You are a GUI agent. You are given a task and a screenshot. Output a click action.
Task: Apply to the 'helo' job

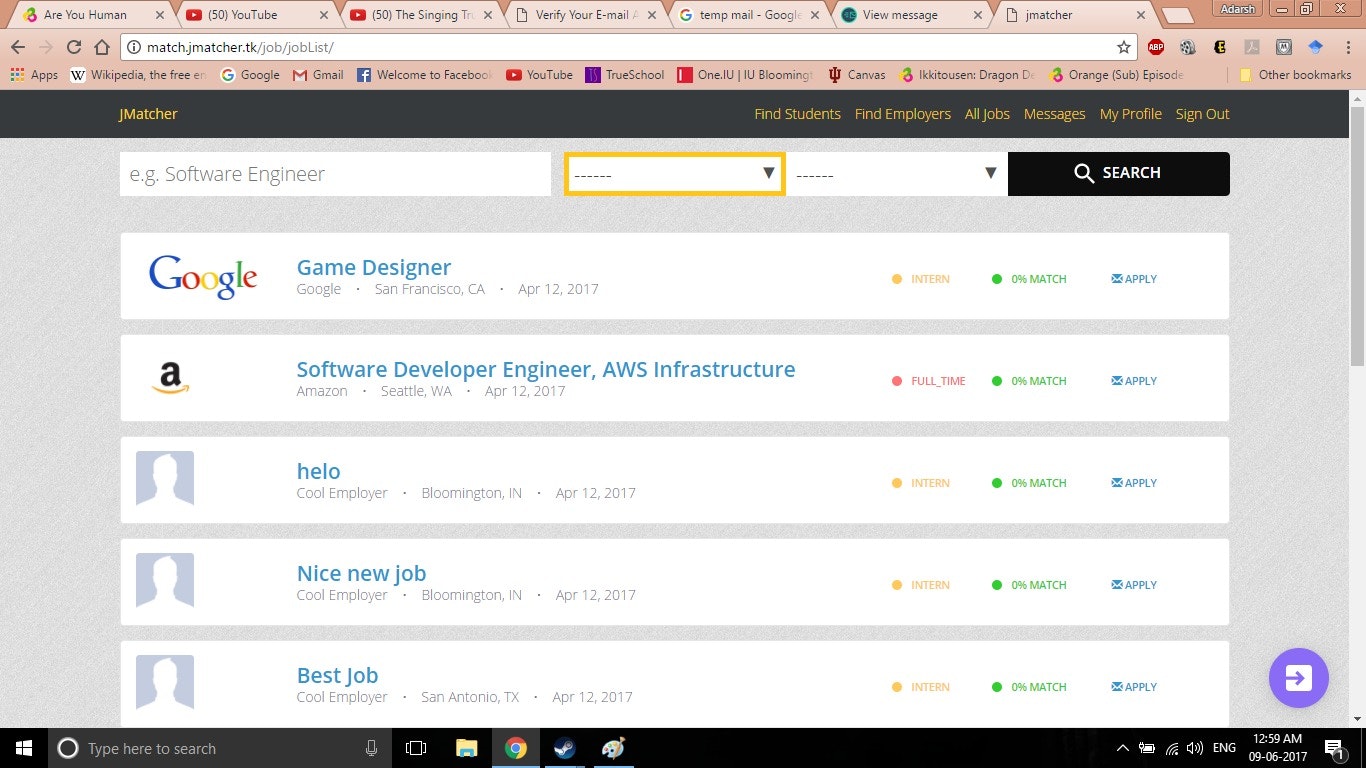pyautogui.click(x=1134, y=483)
